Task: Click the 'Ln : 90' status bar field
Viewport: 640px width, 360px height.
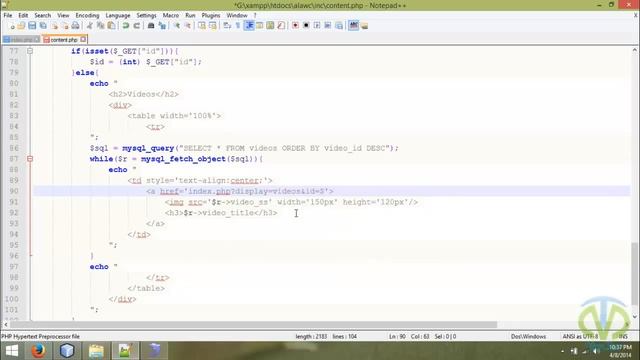Action: pos(397,336)
